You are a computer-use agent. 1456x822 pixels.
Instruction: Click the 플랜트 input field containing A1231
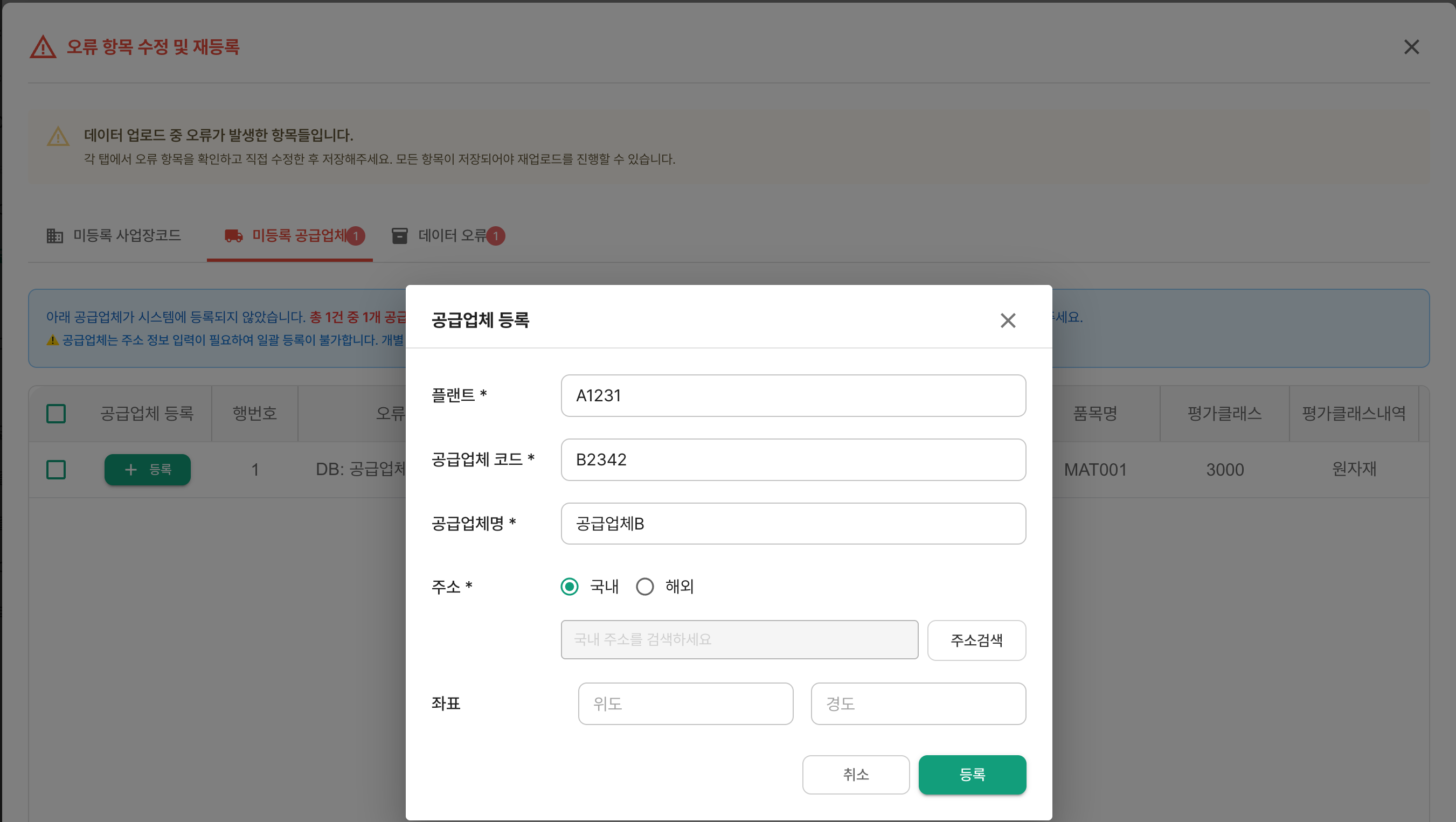pos(793,395)
